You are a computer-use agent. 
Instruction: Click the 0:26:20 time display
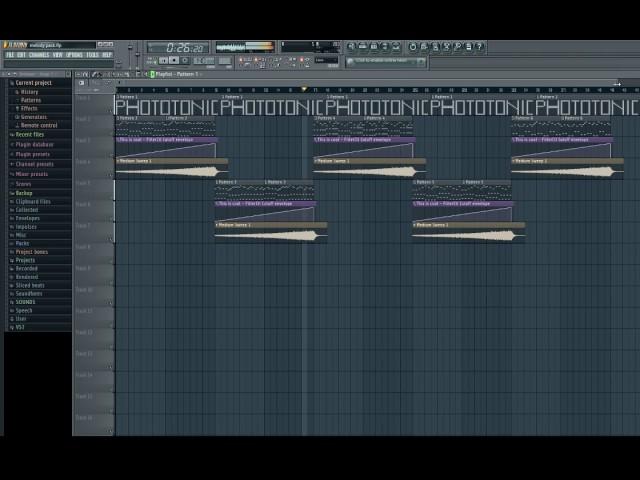(x=178, y=48)
